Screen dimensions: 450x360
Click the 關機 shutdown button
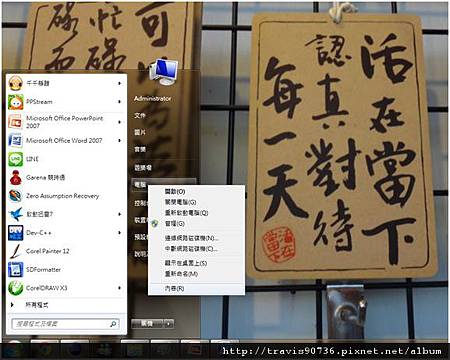[x=147, y=324]
